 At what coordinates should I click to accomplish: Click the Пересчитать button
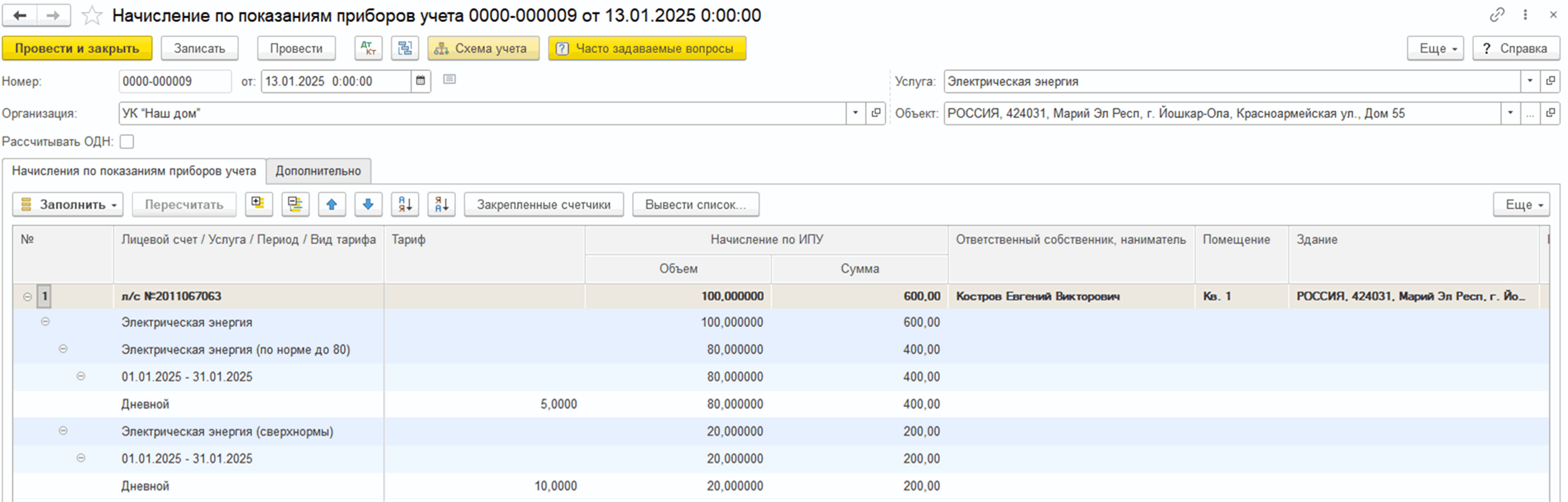(184, 204)
